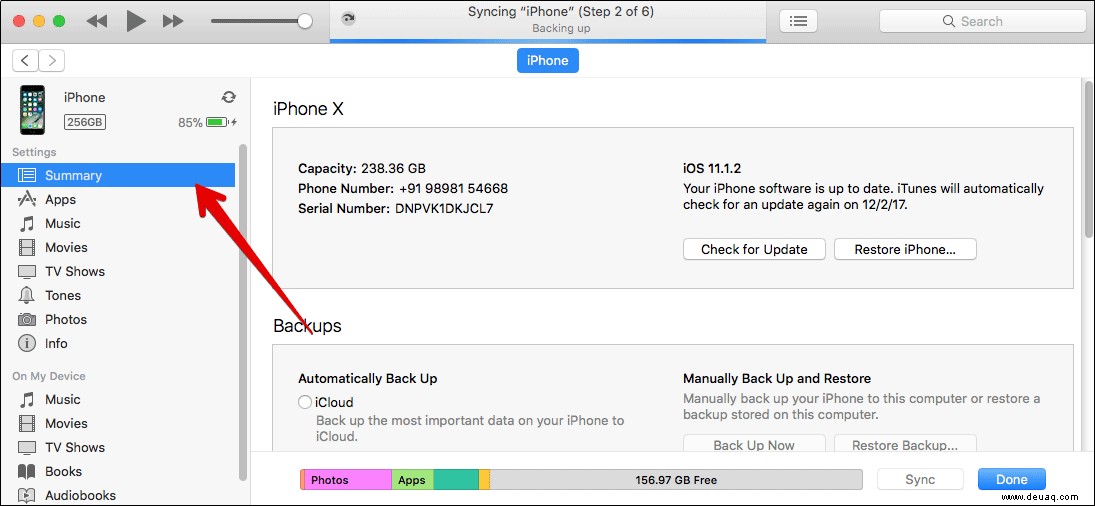Click the sidebar scrollbar
The image size is (1095, 506).
point(242,313)
